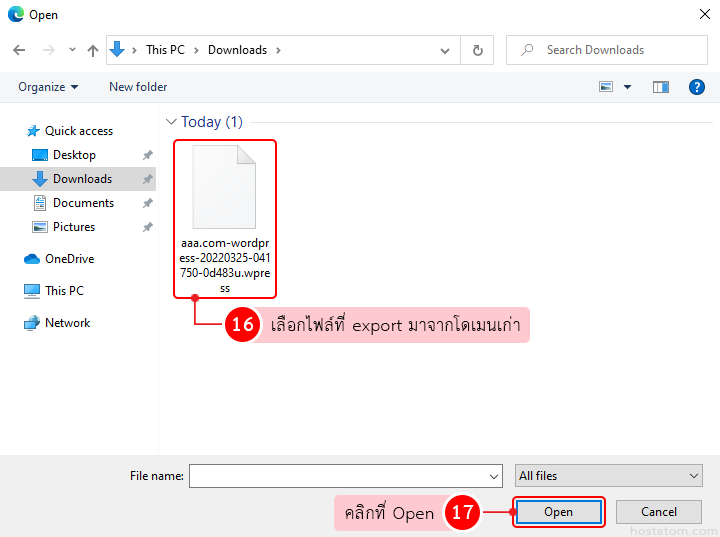Image resolution: width=720 pixels, height=537 pixels.
Task: Refresh the Downloads folder listing
Action: pos(477,50)
